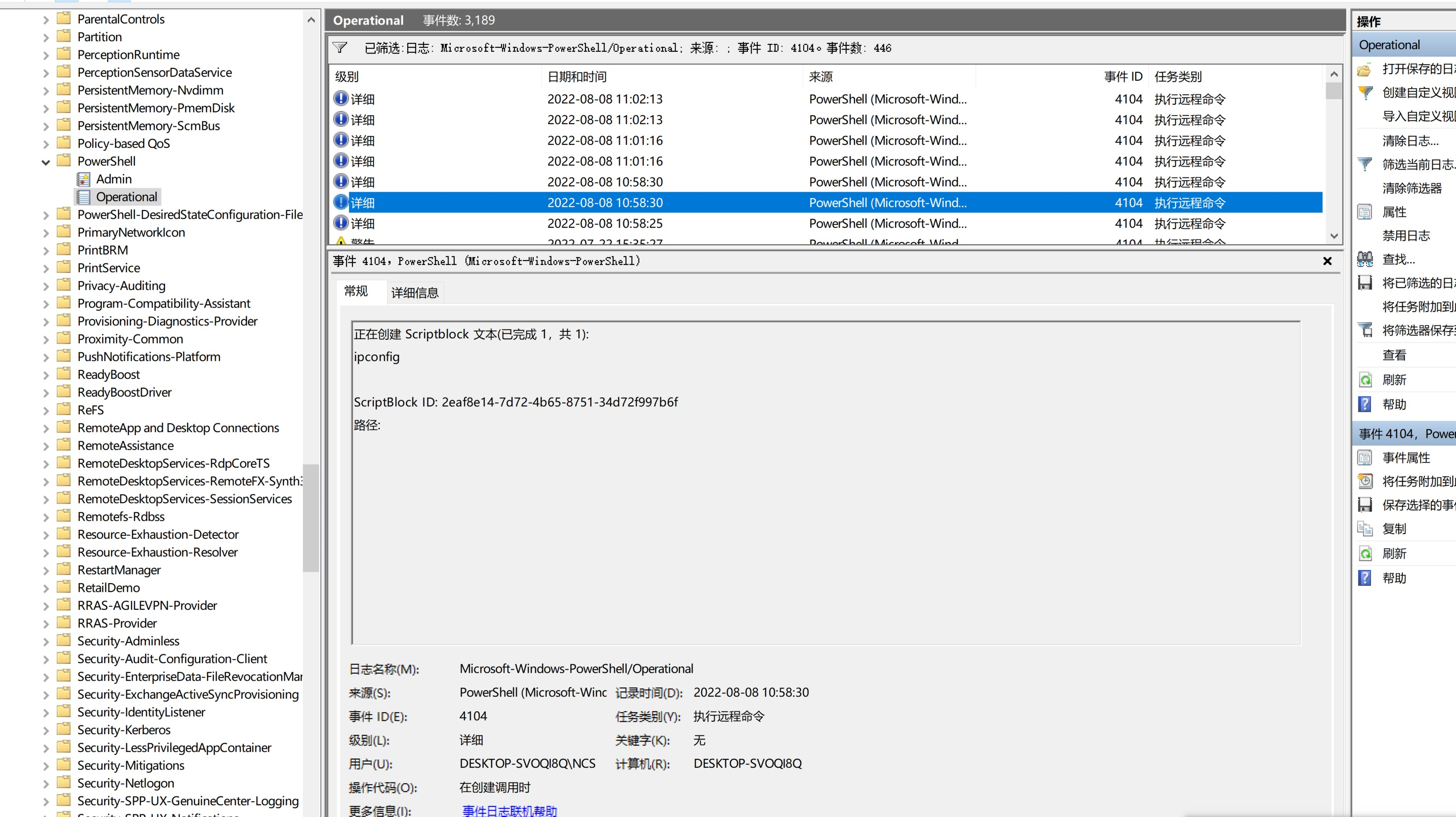Click the 打开保存的日志 folder icon
1456x817 pixels.
[1364, 69]
